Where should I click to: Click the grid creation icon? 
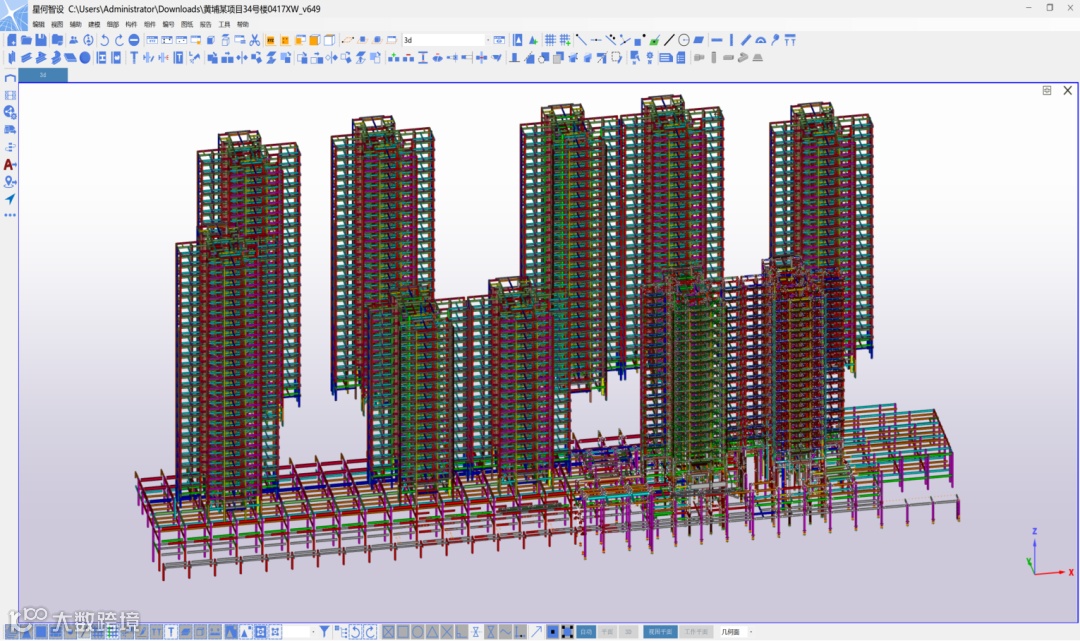[x=550, y=40]
